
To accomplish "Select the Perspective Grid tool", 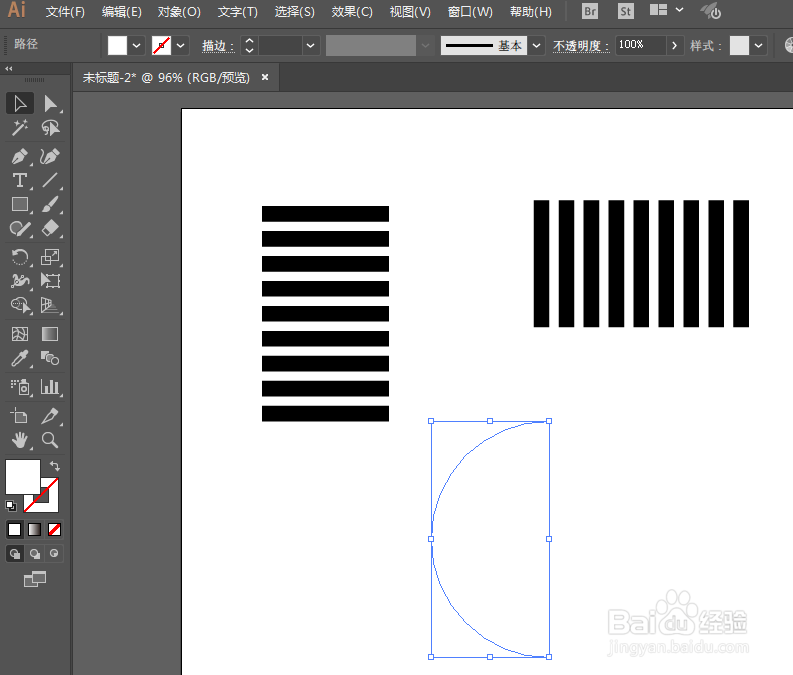I will [x=50, y=305].
